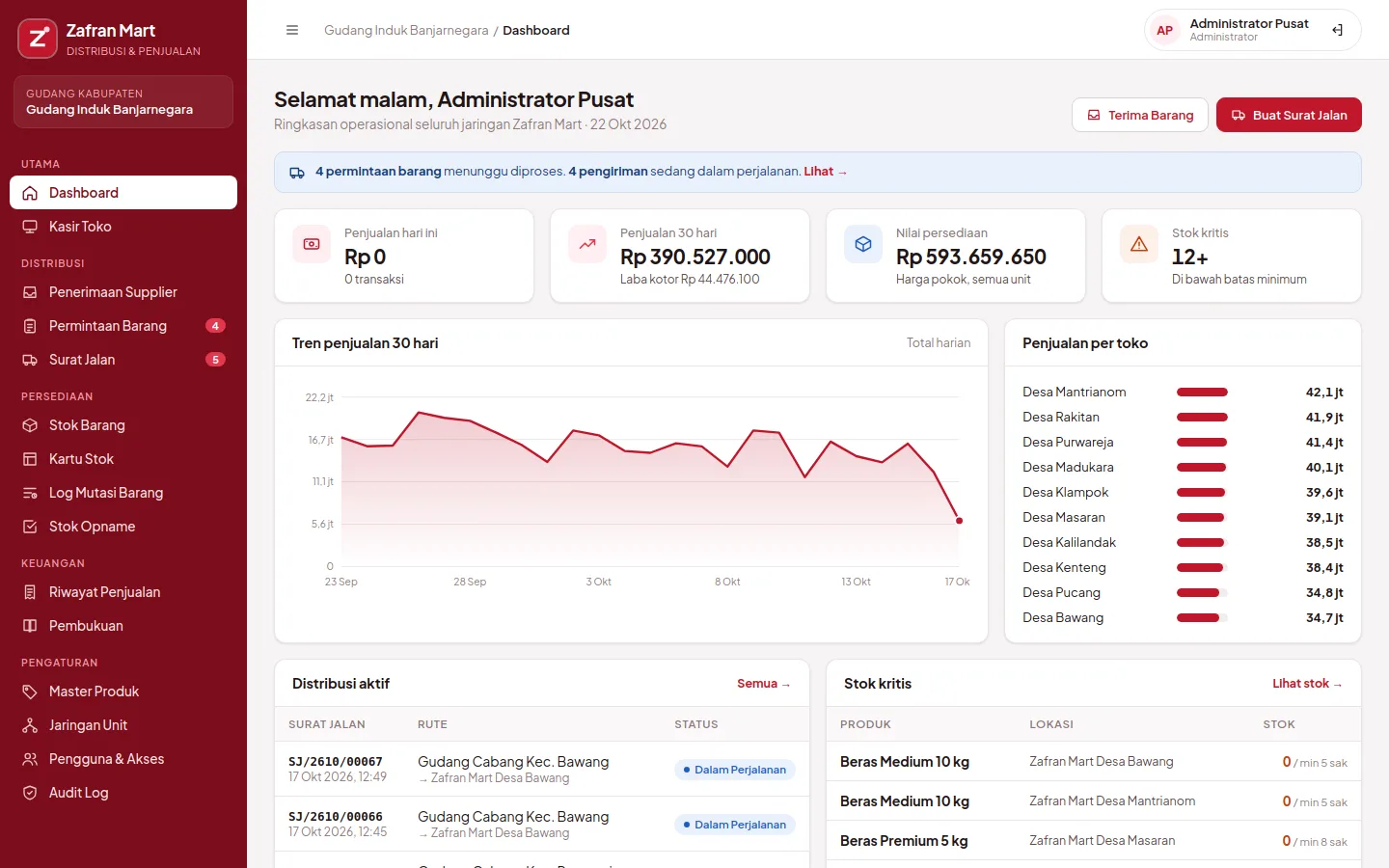Go to Surat Jalan menu item
The image size is (1389, 868).
point(123,360)
